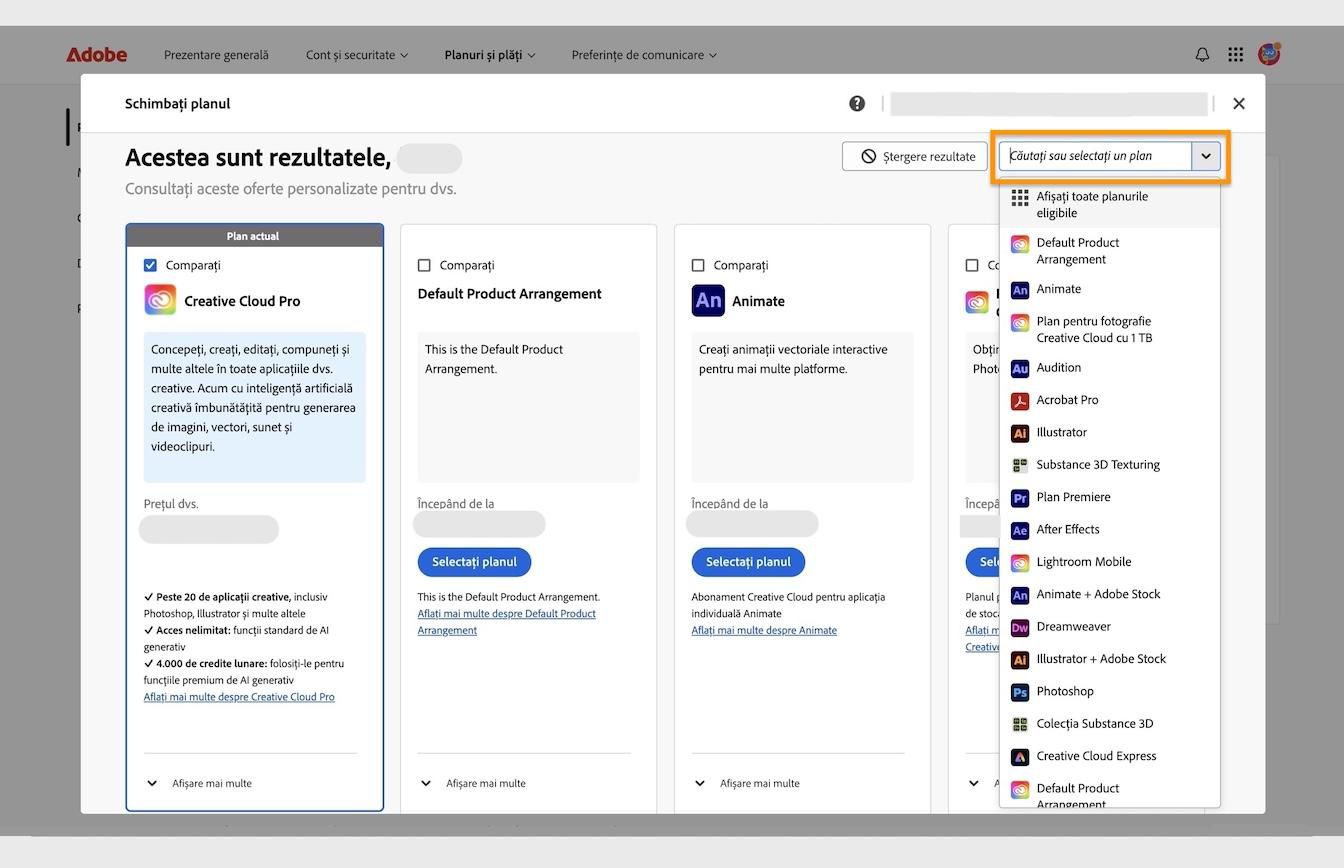Viewport: 1344px width, 868px height.
Task: Focus the Căutați sau selectați un plan field
Action: tap(1095, 156)
